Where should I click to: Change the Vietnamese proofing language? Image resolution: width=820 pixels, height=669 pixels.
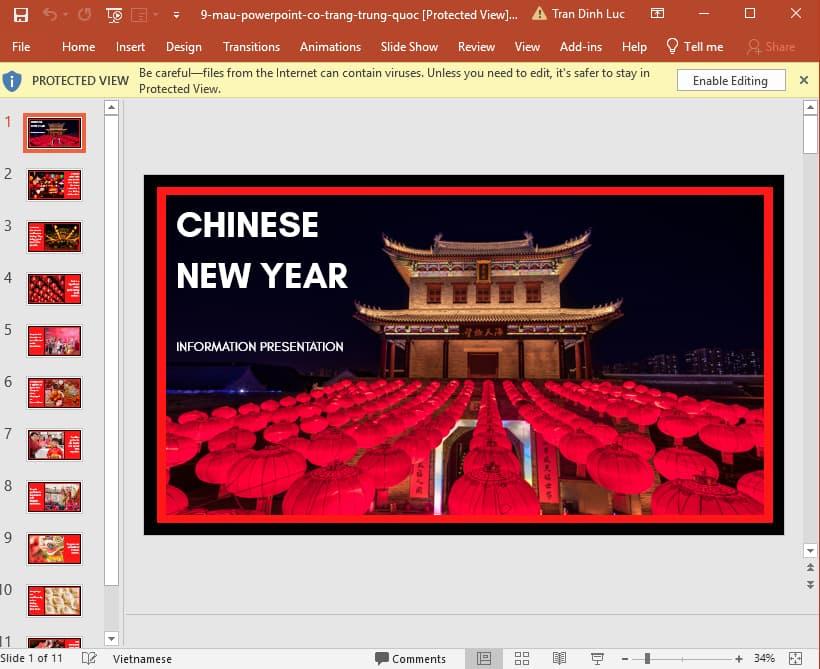tap(141, 658)
